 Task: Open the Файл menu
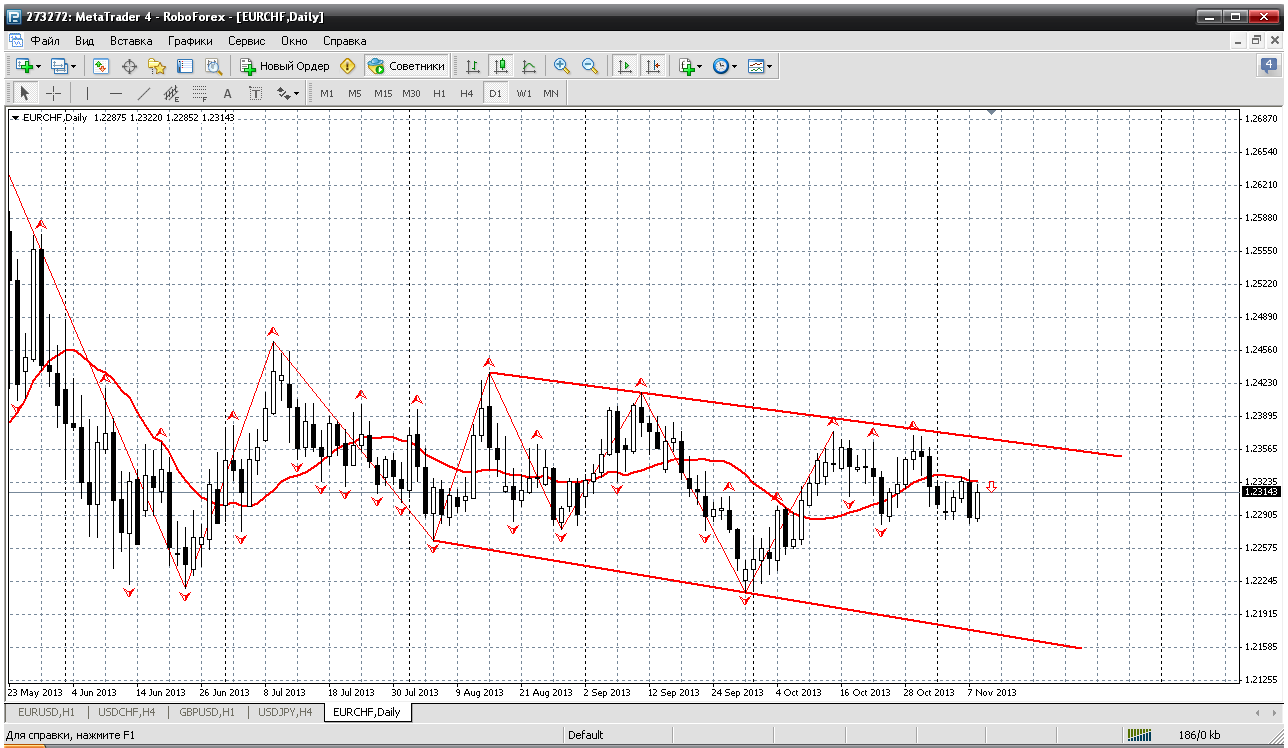click(x=45, y=41)
